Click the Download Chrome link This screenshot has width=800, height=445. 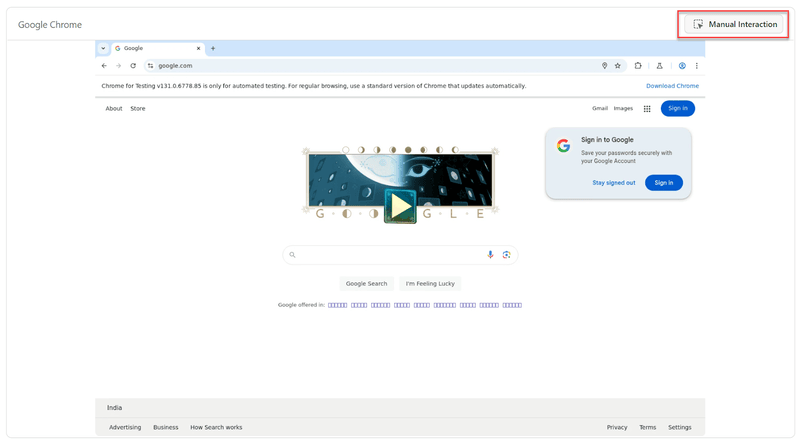point(672,86)
